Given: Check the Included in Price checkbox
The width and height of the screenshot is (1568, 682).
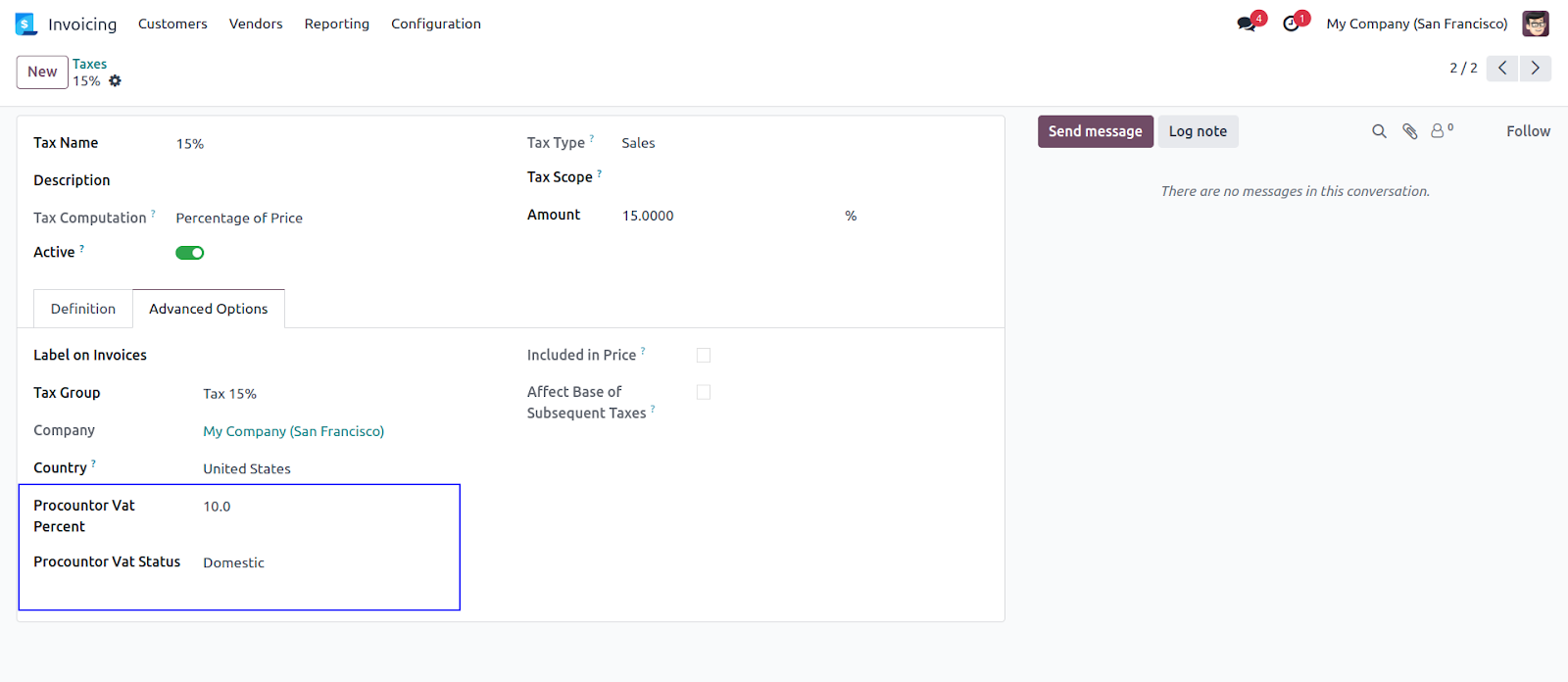Looking at the screenshot, I should click(704, 355).
